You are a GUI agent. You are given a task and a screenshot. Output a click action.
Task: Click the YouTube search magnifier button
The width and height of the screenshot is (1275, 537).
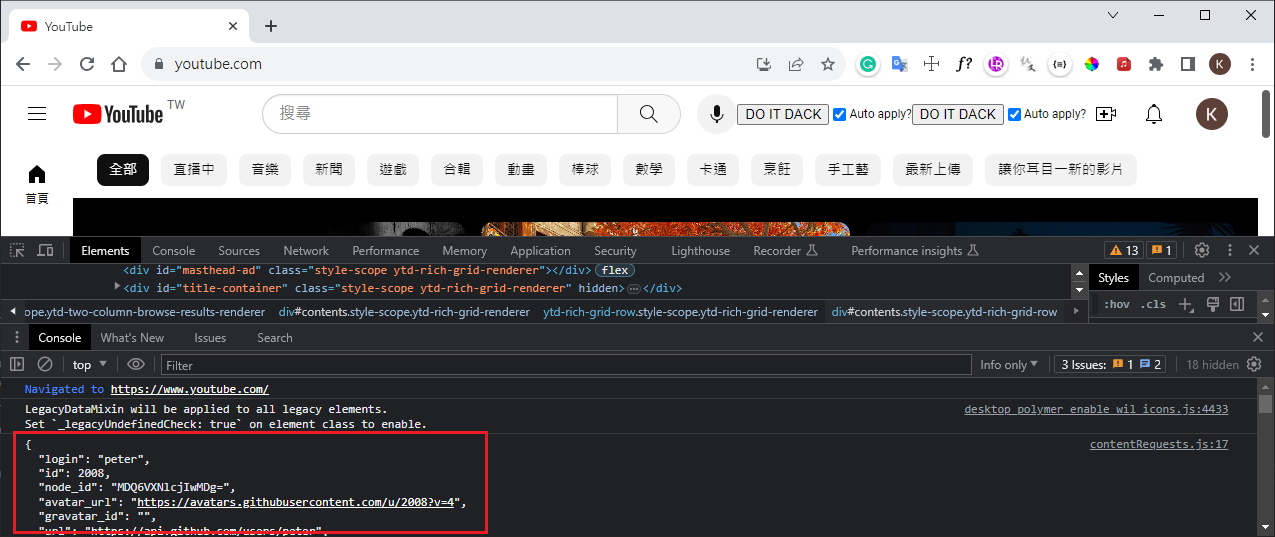[x=648, y=114]
